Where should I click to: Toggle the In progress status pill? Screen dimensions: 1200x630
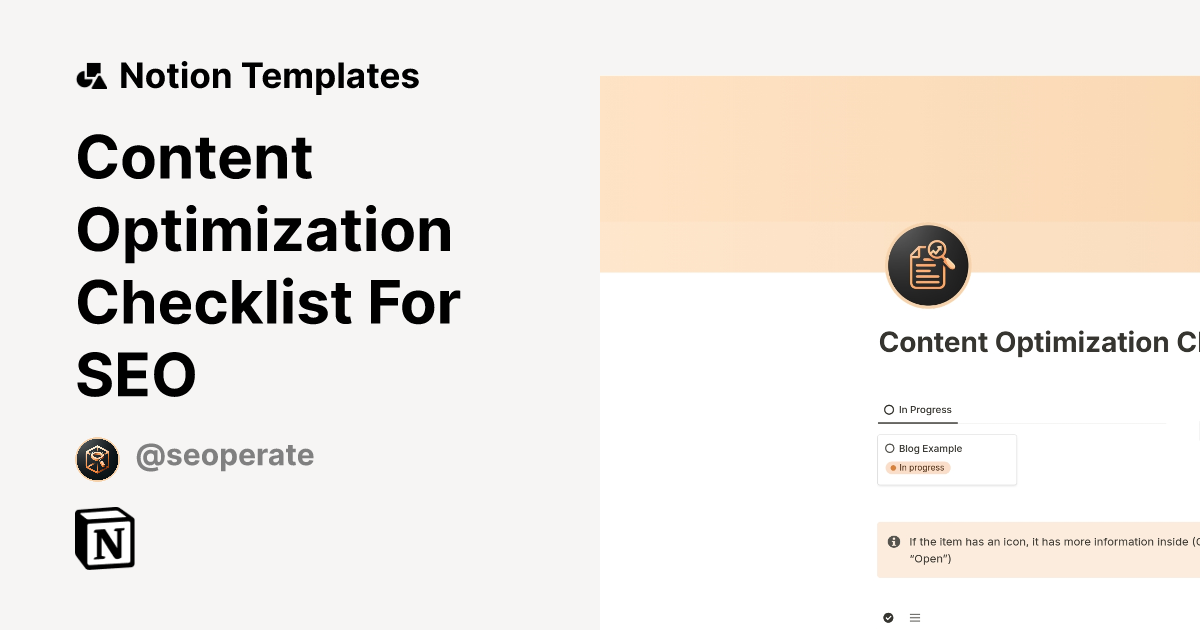pyautogui.click(x=917, y=467)
